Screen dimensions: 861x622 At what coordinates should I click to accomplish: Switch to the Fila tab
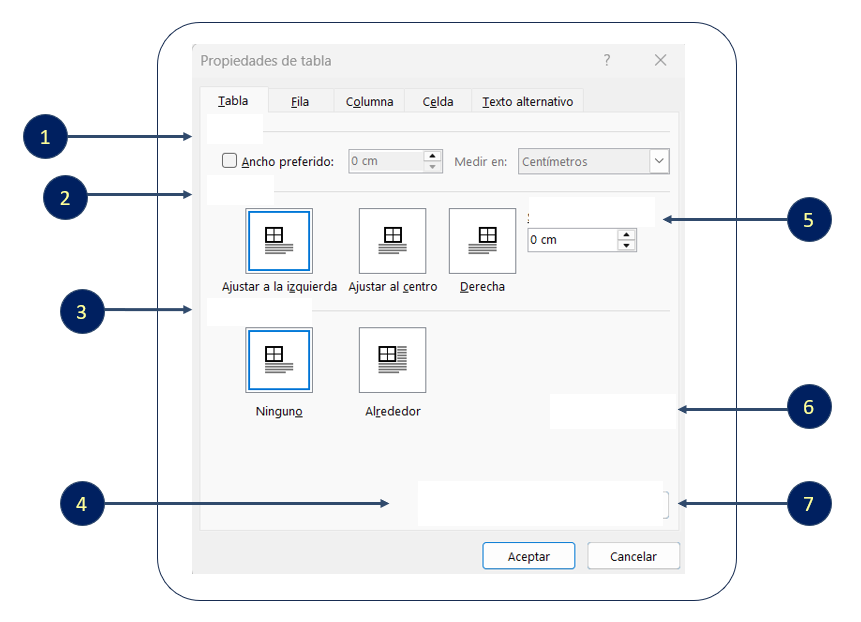click(299, 102)
